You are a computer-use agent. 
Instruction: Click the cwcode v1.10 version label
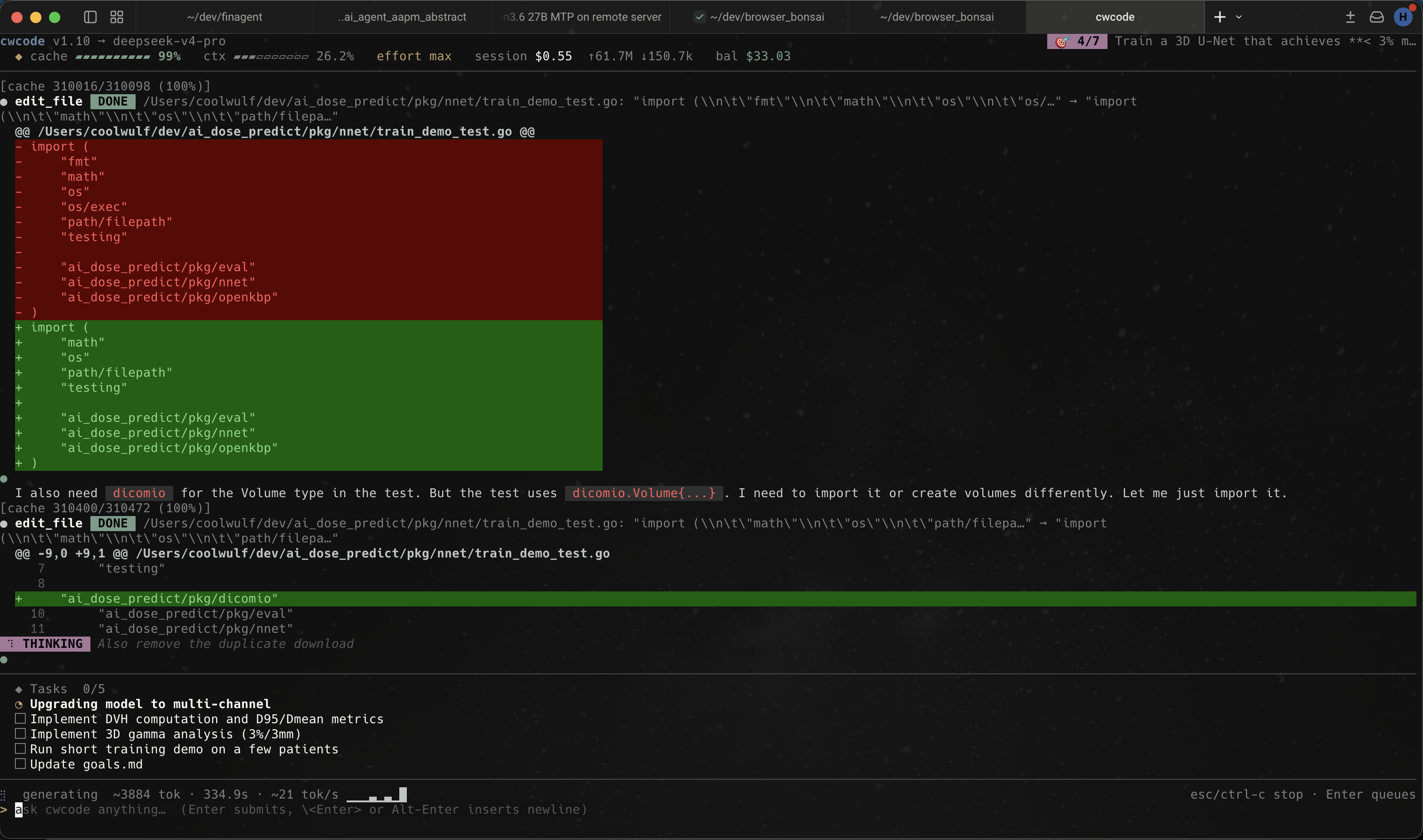click(45, 41)
